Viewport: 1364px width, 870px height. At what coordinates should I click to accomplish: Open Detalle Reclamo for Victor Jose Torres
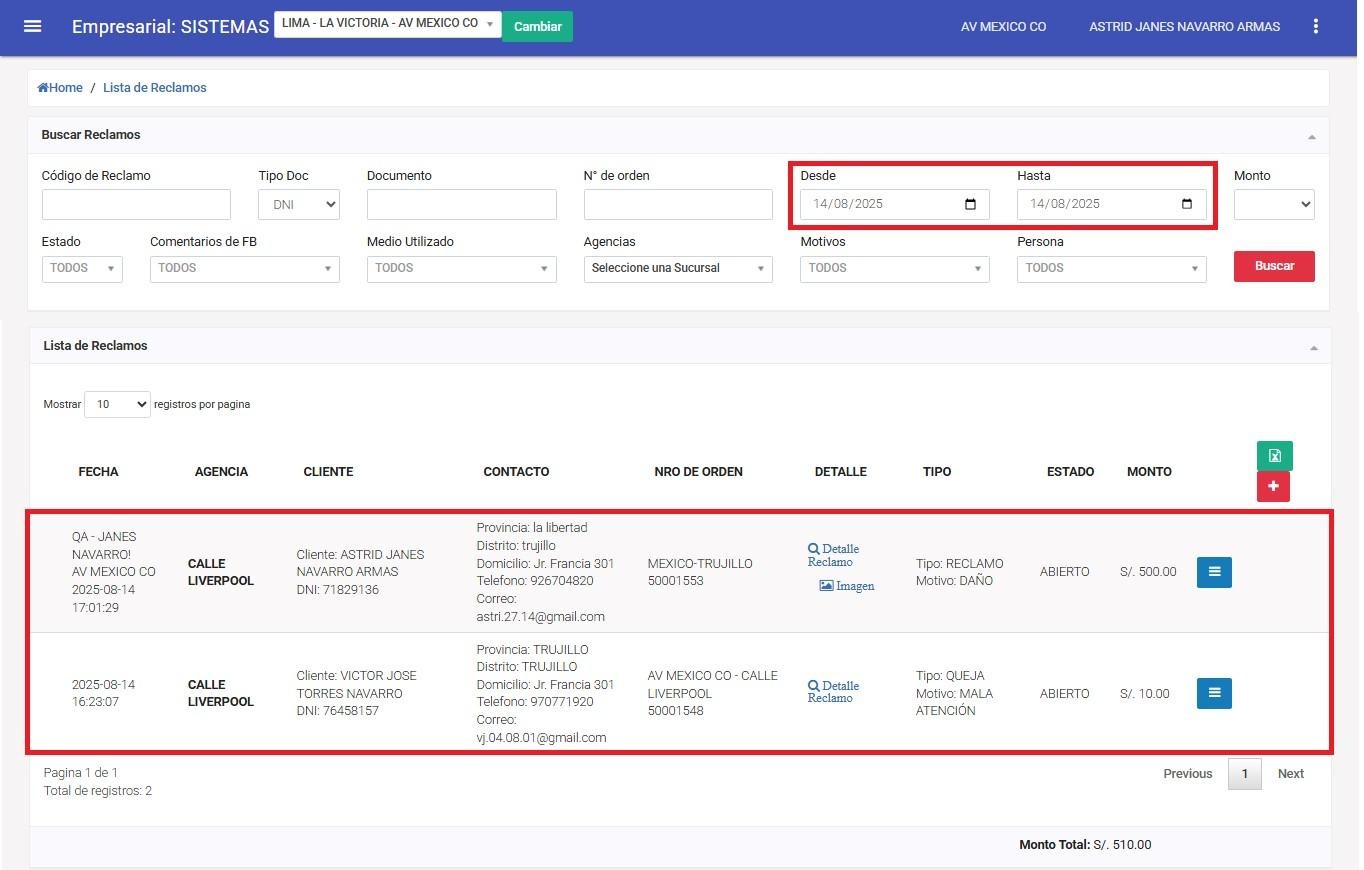(x=833, y=692)
